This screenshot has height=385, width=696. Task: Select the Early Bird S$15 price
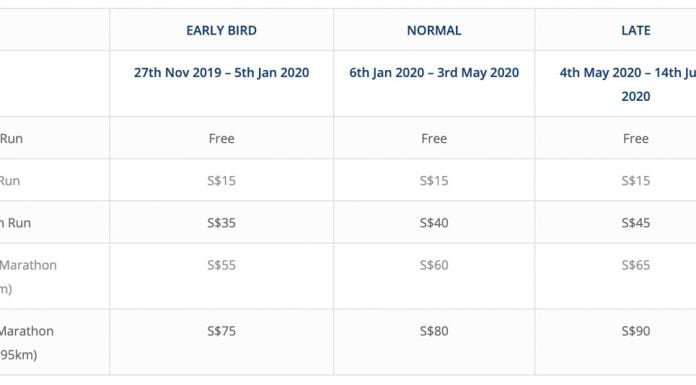[x=221, y=181]
